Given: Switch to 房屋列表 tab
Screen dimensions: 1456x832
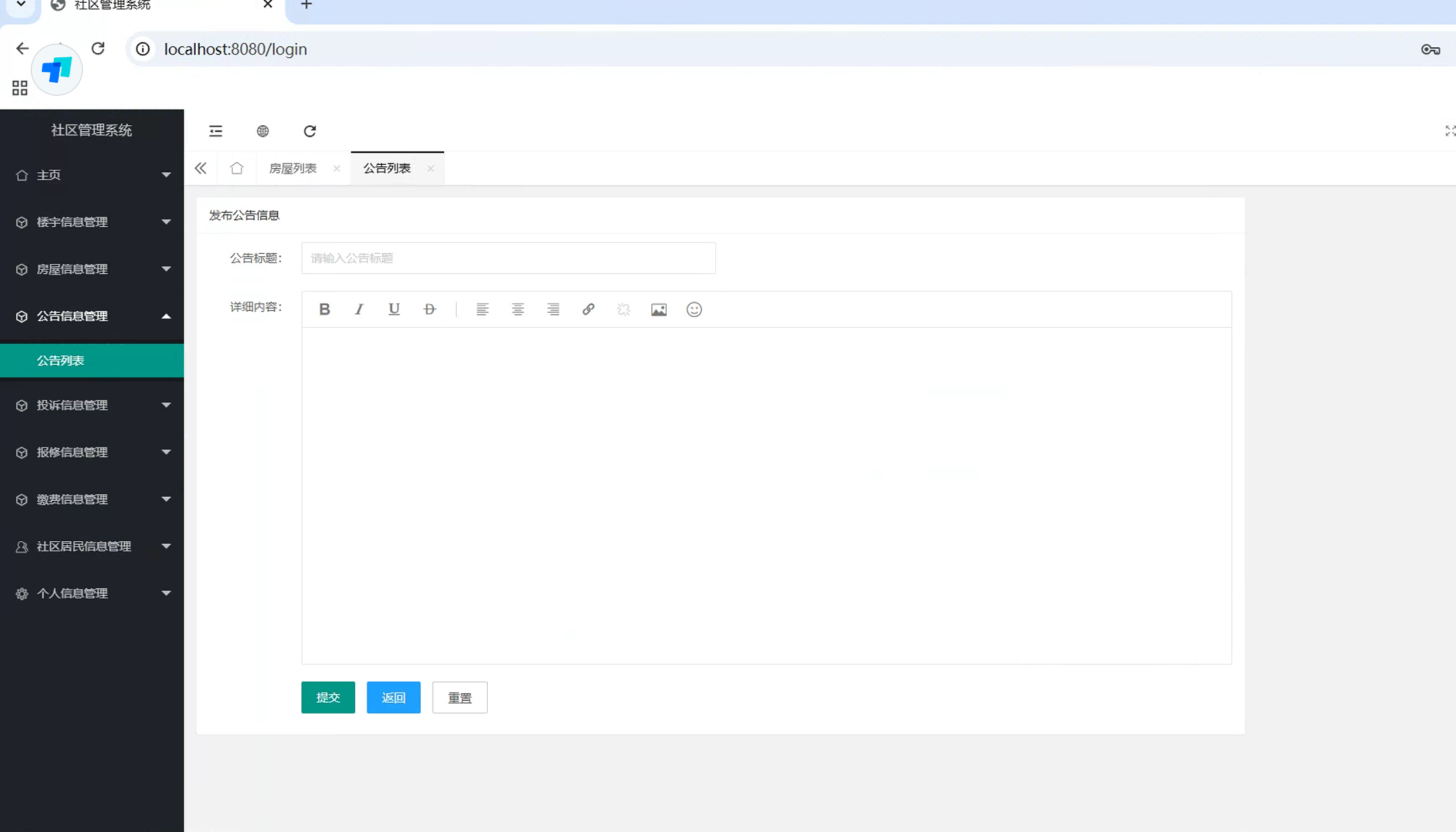Looking at the screenshot, I should [293, 168].
